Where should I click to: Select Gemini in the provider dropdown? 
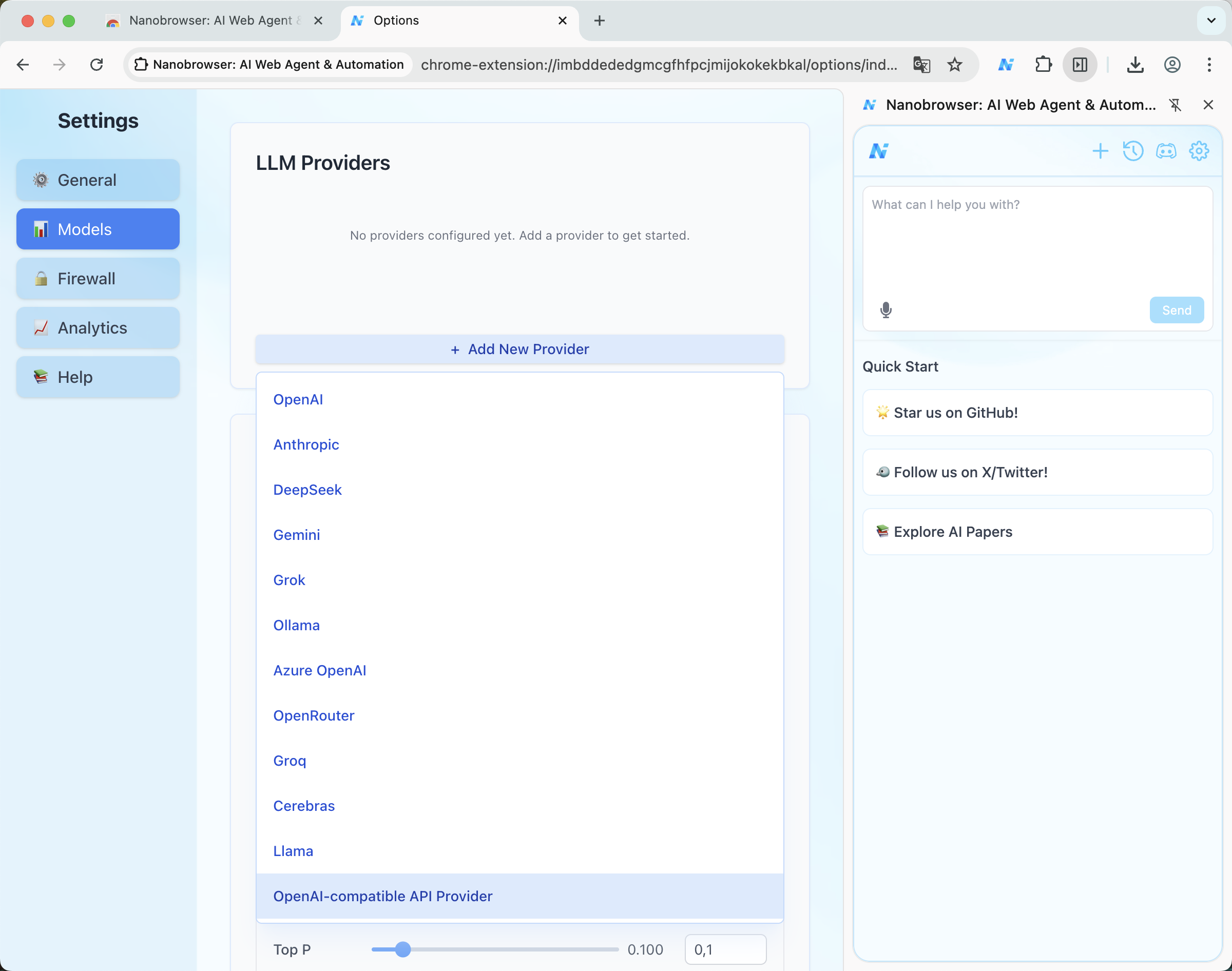519,535
